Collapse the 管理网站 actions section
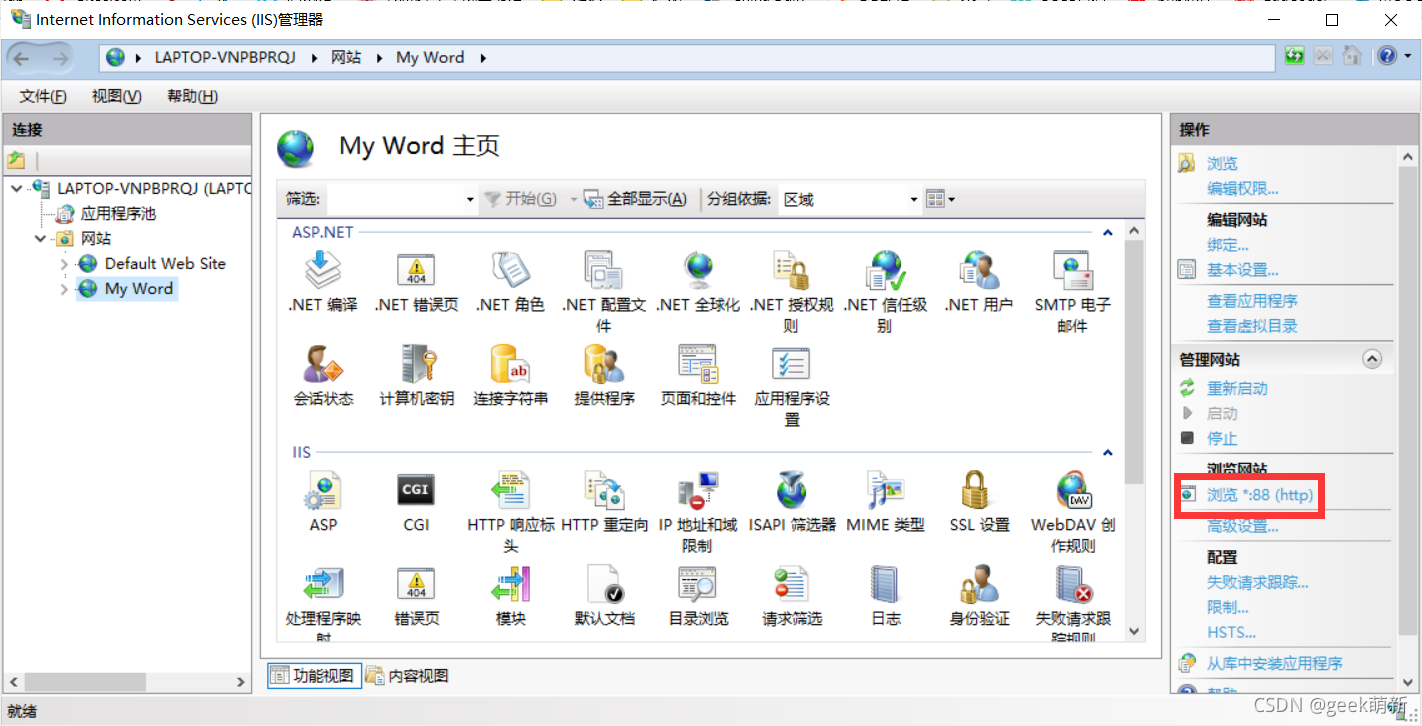 (1373, 359)
